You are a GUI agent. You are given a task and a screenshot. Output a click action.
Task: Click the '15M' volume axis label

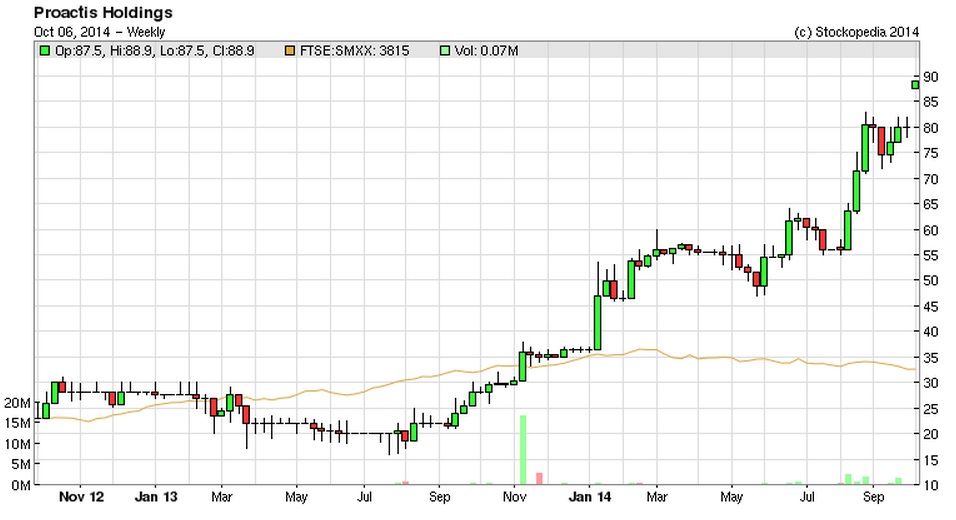tap(17, 423)
